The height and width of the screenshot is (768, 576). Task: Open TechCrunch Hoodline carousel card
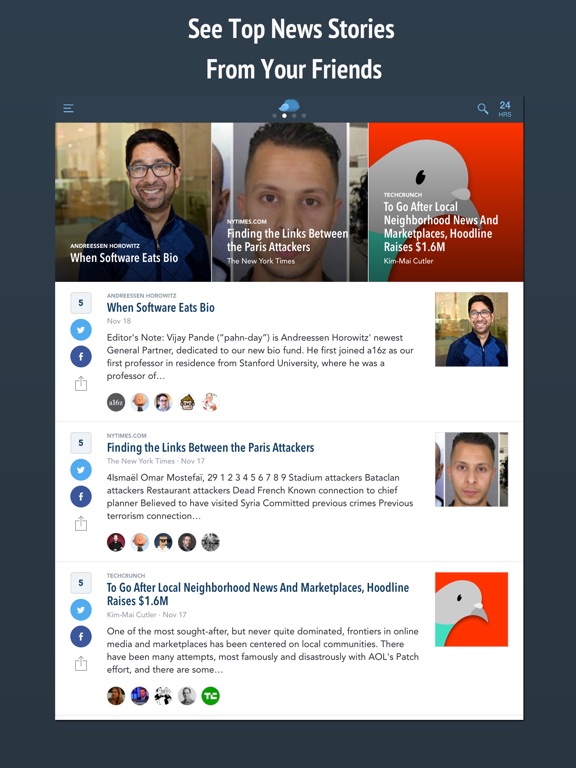tap(446, 202)
